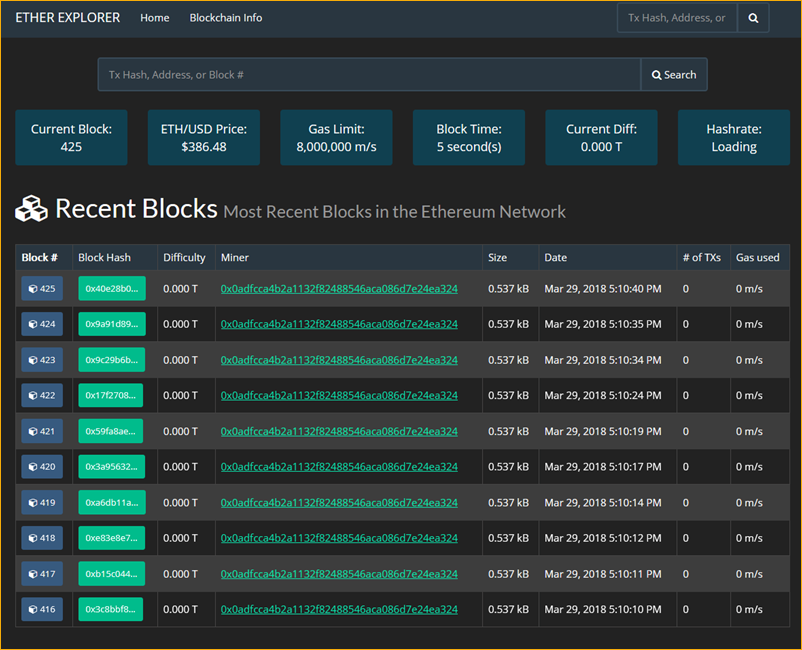The width and height of the screenshot is (802, 650).
Task: Focus the navbar search input field
Action: 677,18
